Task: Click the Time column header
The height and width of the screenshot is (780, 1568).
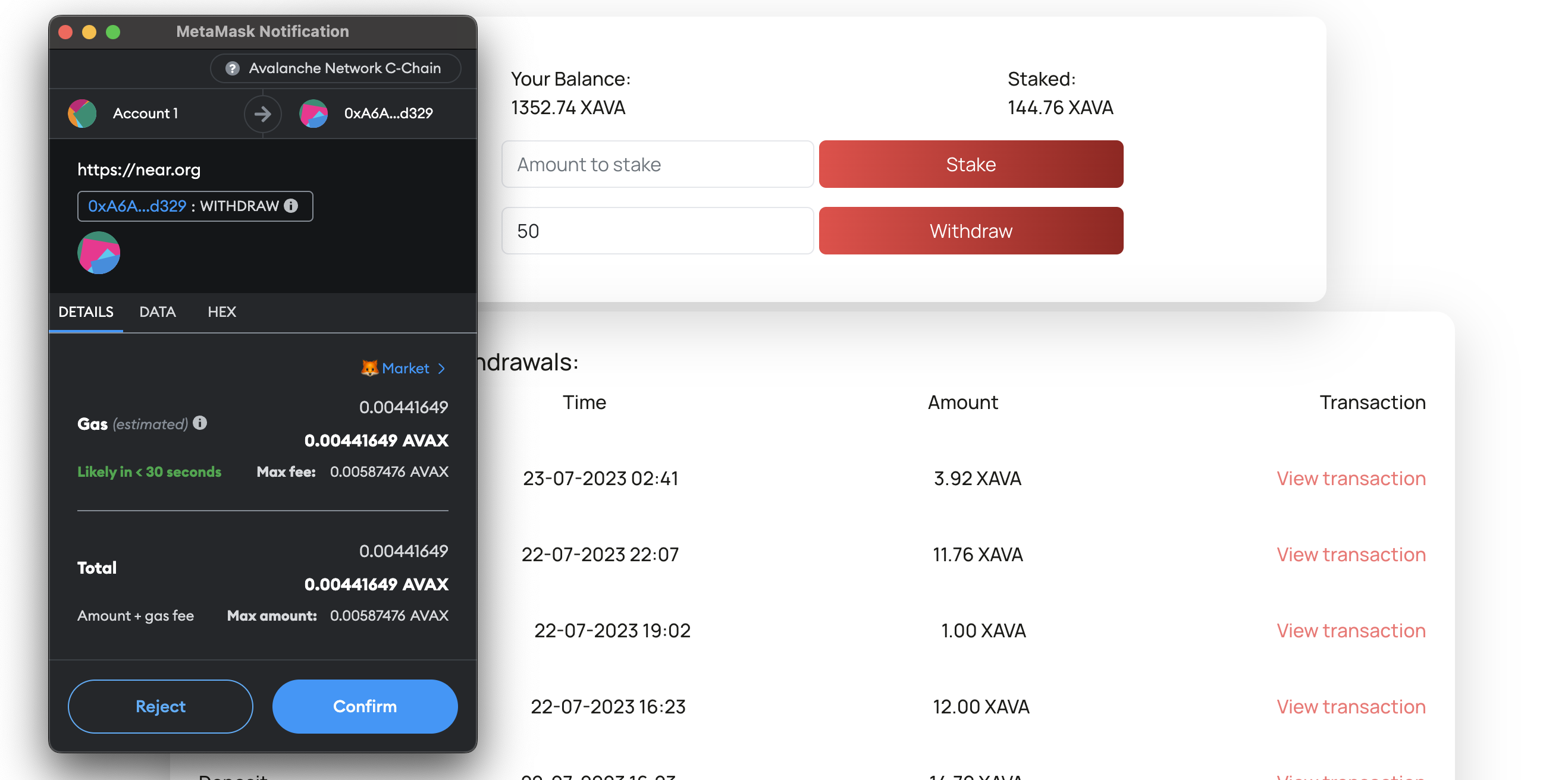Action: pyautogui.click(x=584, y=402)
